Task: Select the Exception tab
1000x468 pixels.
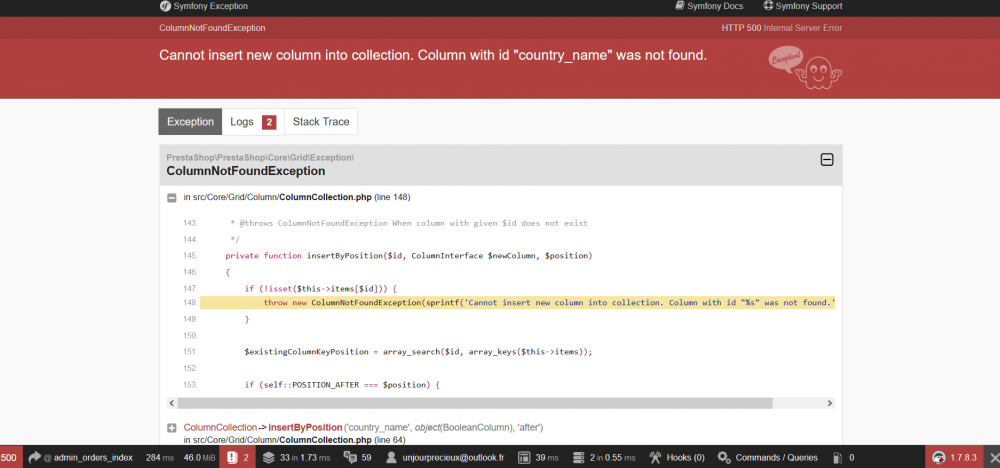Action: coord(190,122)
